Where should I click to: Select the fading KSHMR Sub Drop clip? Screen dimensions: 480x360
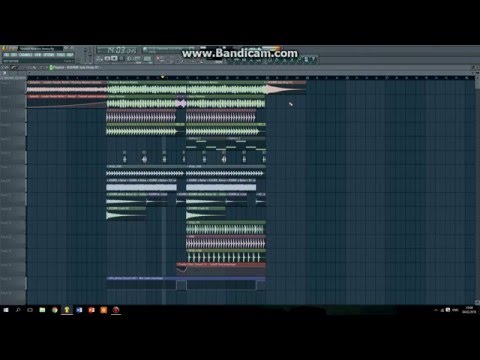pos(286,87)
